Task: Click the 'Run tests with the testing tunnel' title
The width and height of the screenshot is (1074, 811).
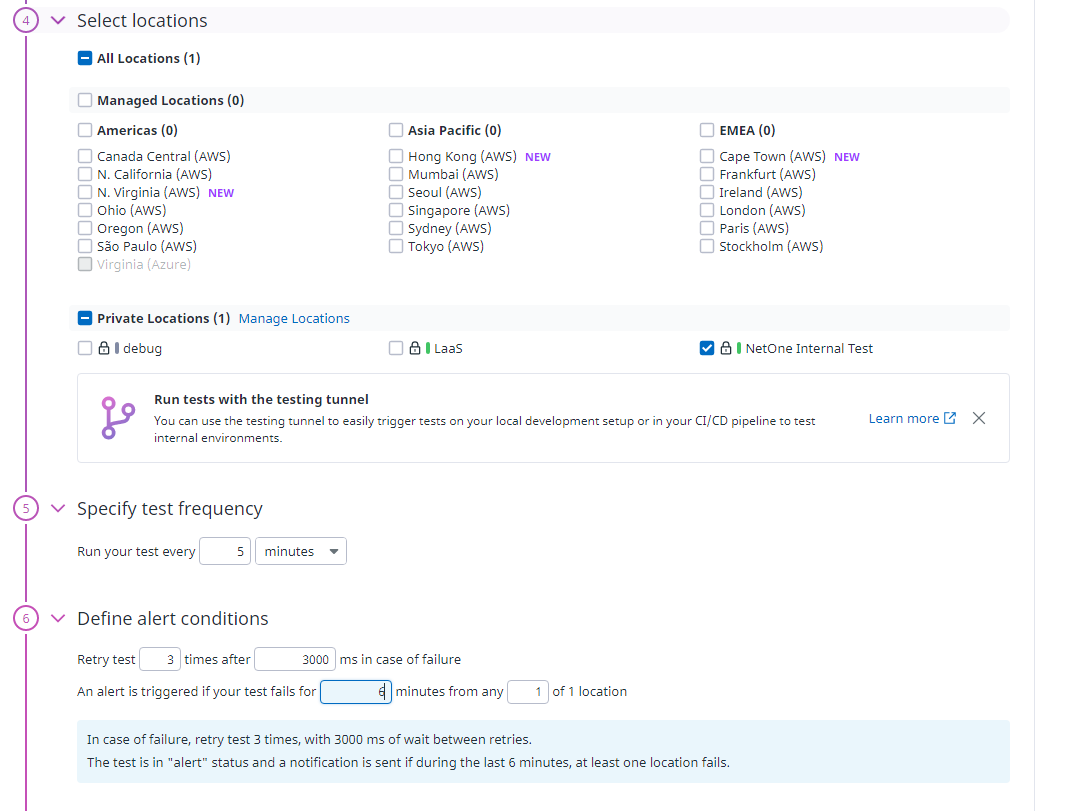Action: [261, 399]
